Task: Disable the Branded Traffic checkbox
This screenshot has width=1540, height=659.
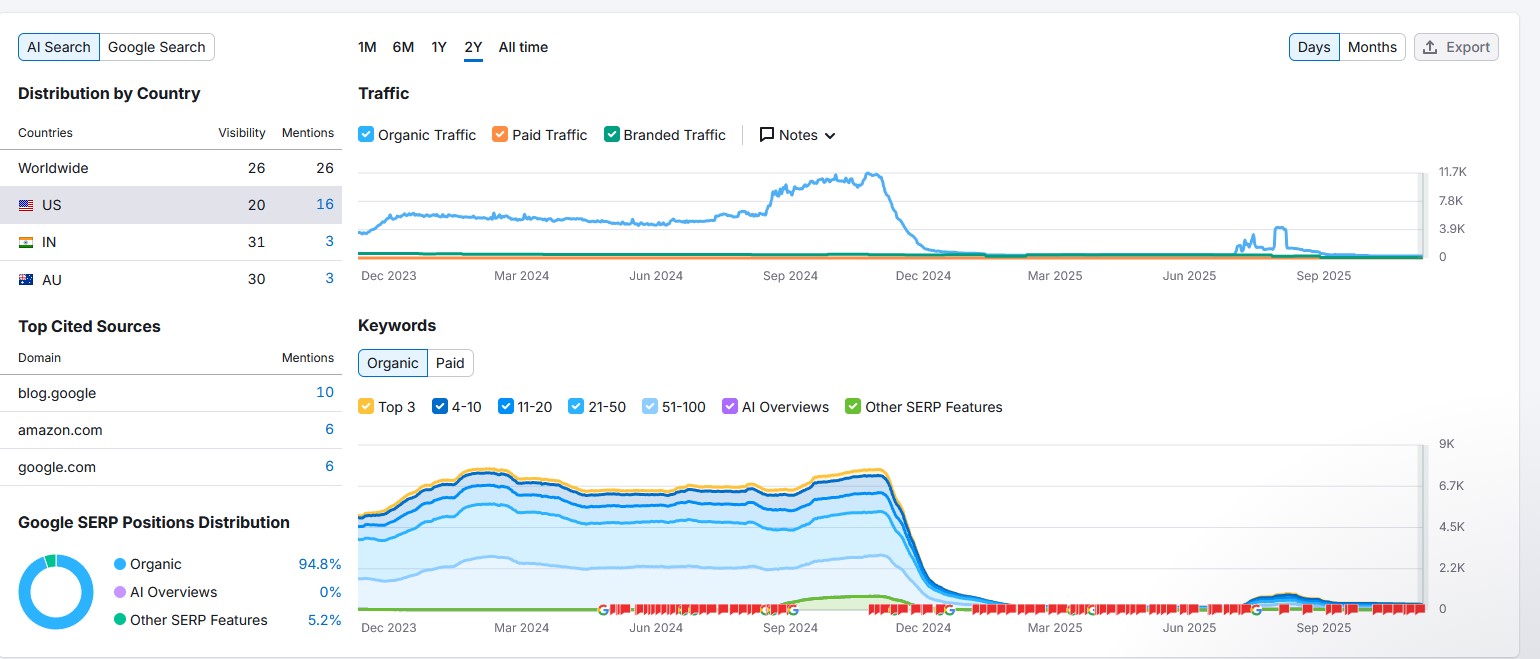Action: tap(612, 135)
